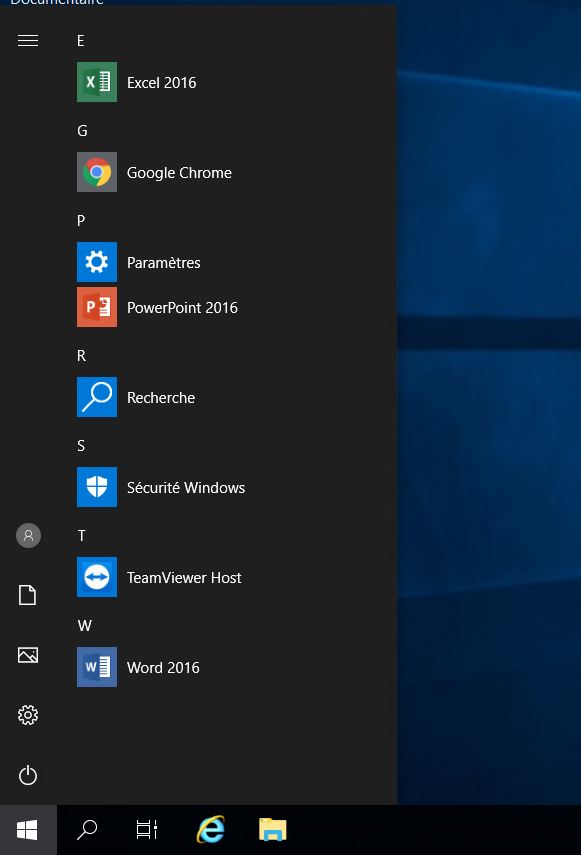Select the 'TeamViewer Host' text label
The width and height of the screenshot is (581, 855).
[x=184, y=577]
